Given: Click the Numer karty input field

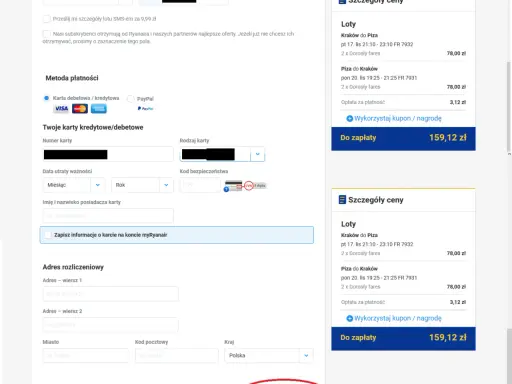Looking at the screenshot, I should (x=108, y=154).
